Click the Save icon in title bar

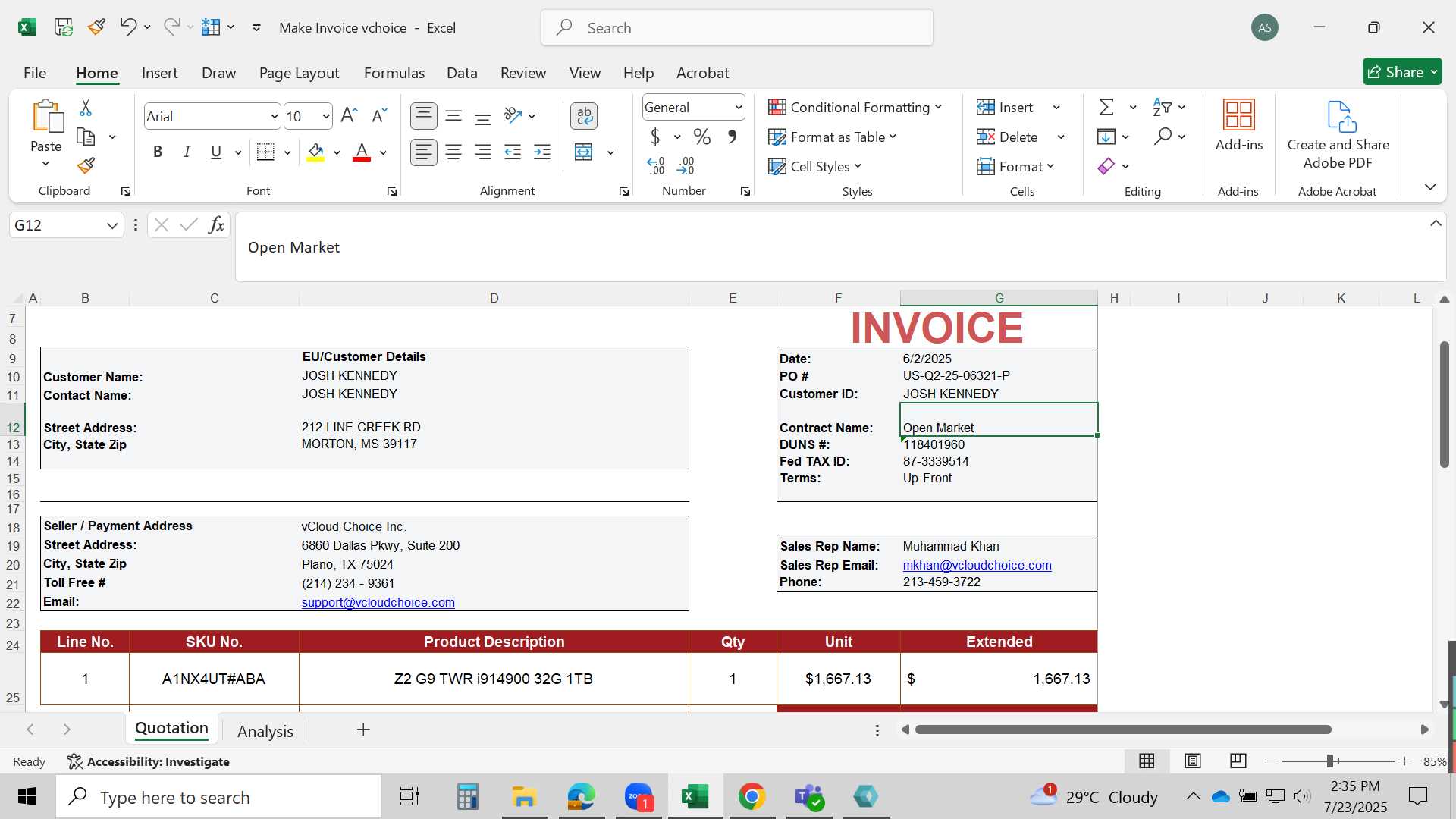click(64, 27)
